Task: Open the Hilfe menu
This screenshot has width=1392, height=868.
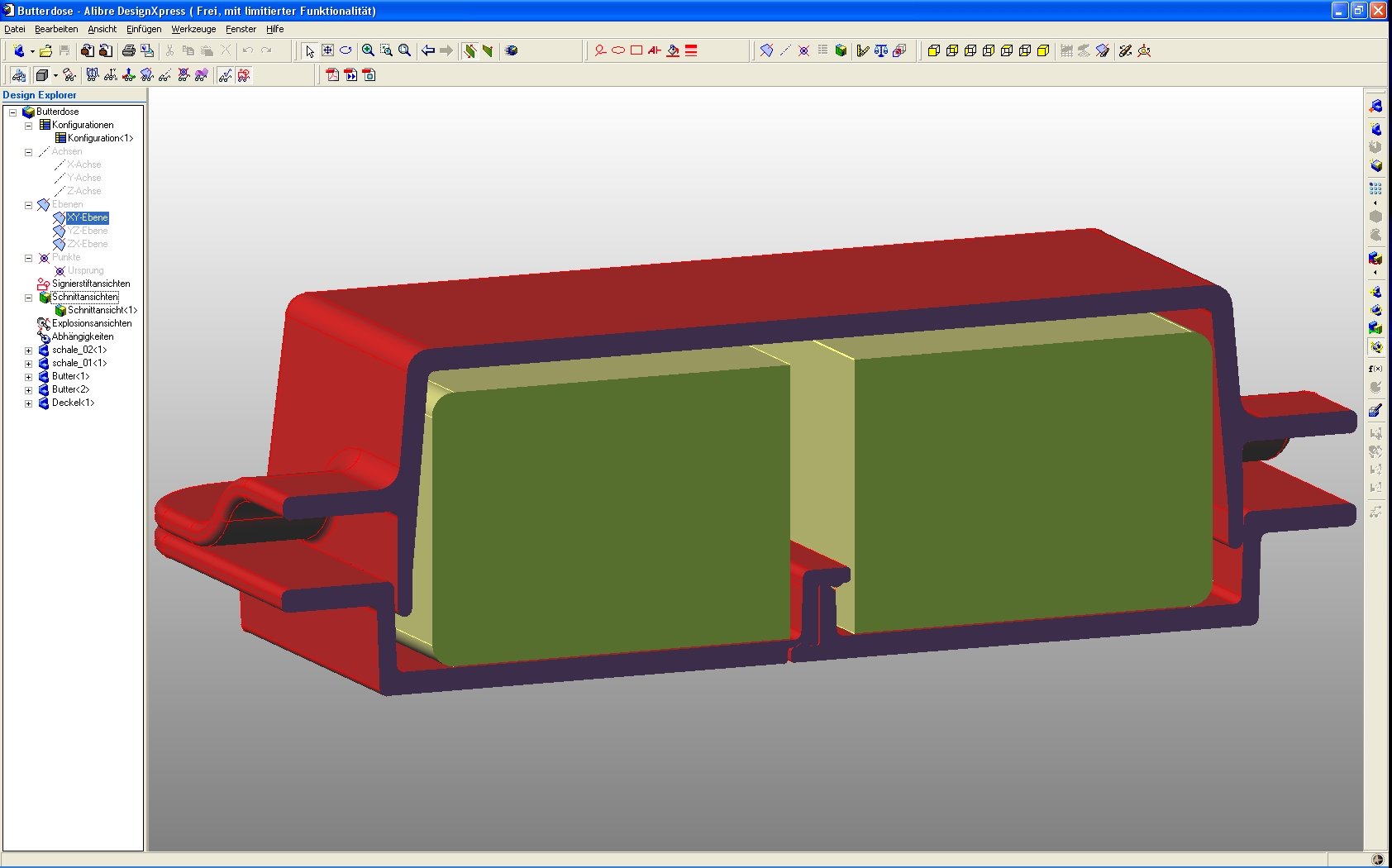Action: coord(274,29)
